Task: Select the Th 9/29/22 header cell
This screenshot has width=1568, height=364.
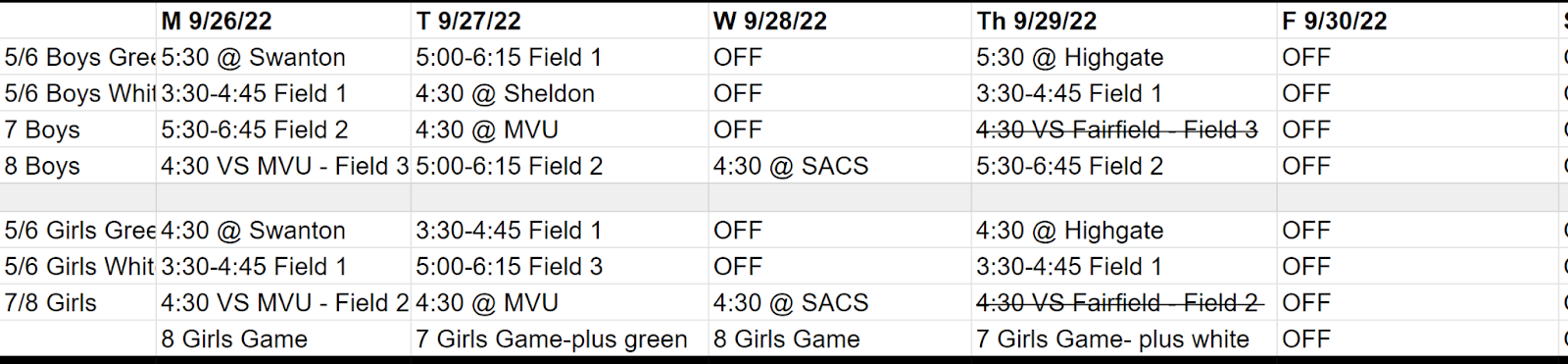Action: (x=1124, y=21)
